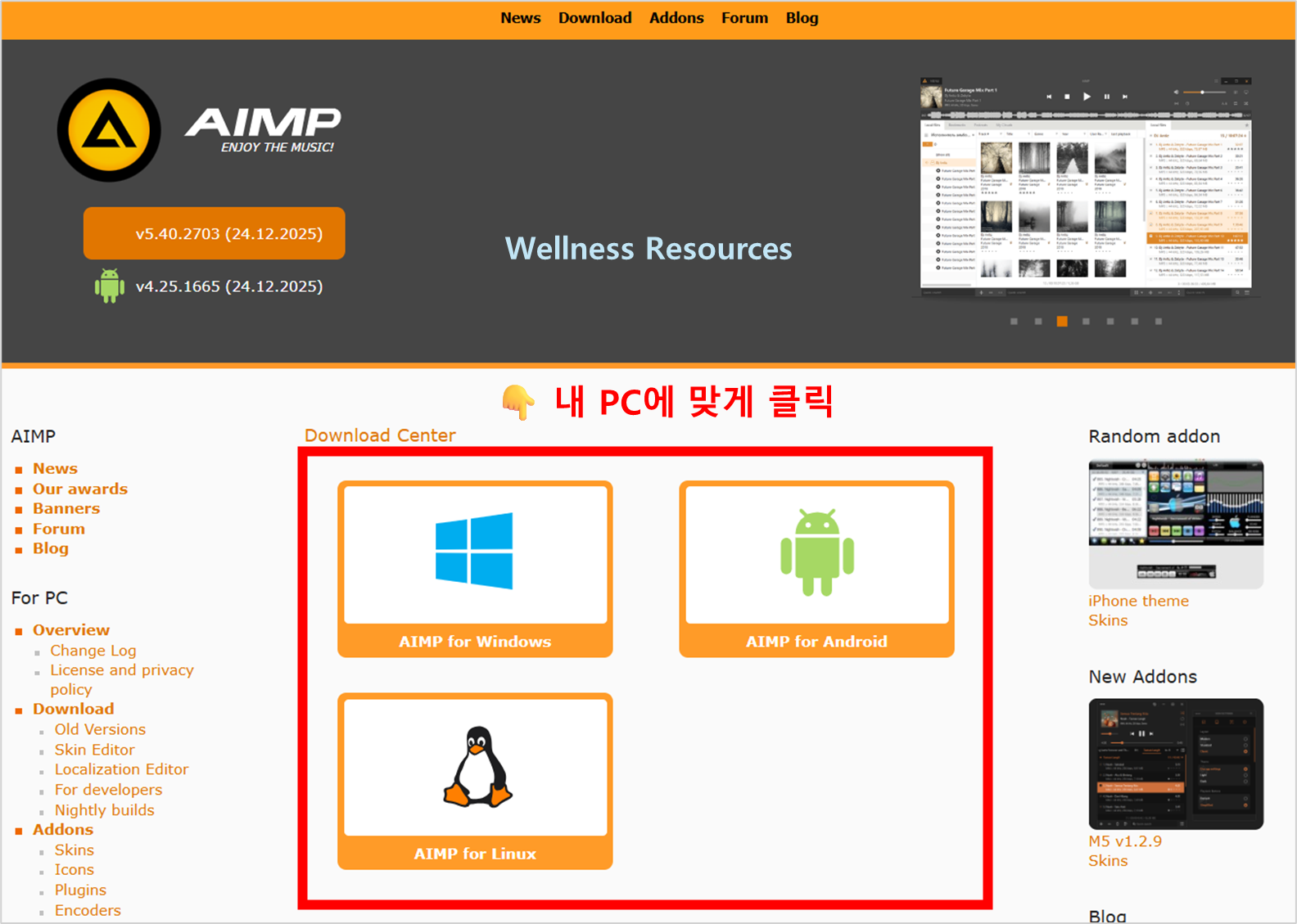This screenshot has width=1297, height=924.
Task: Open Download in the top navigation bar
Action: [x=595, y=18]
